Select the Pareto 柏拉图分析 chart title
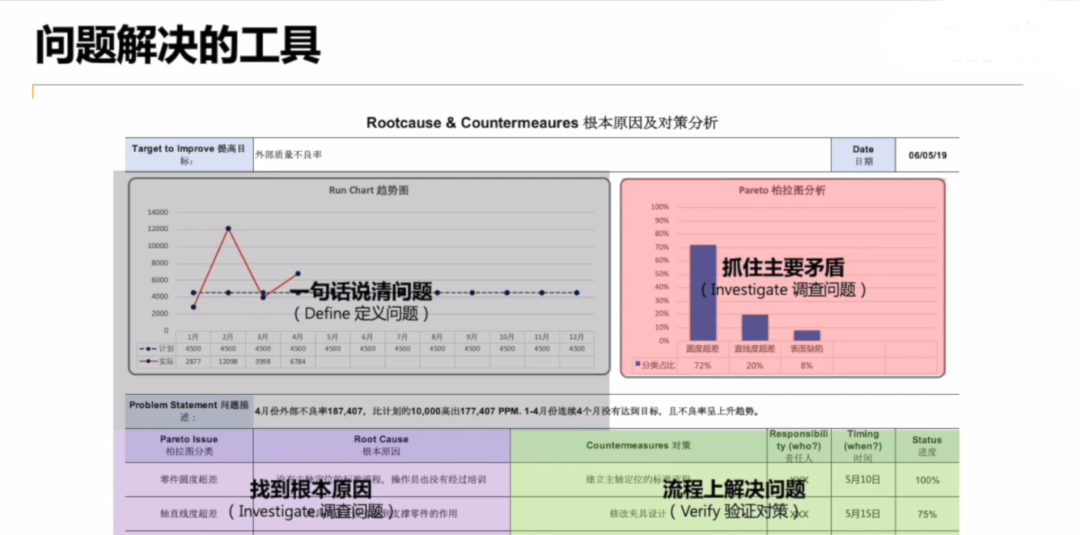Screen dimensions: 1080x535 coord(782,191)
